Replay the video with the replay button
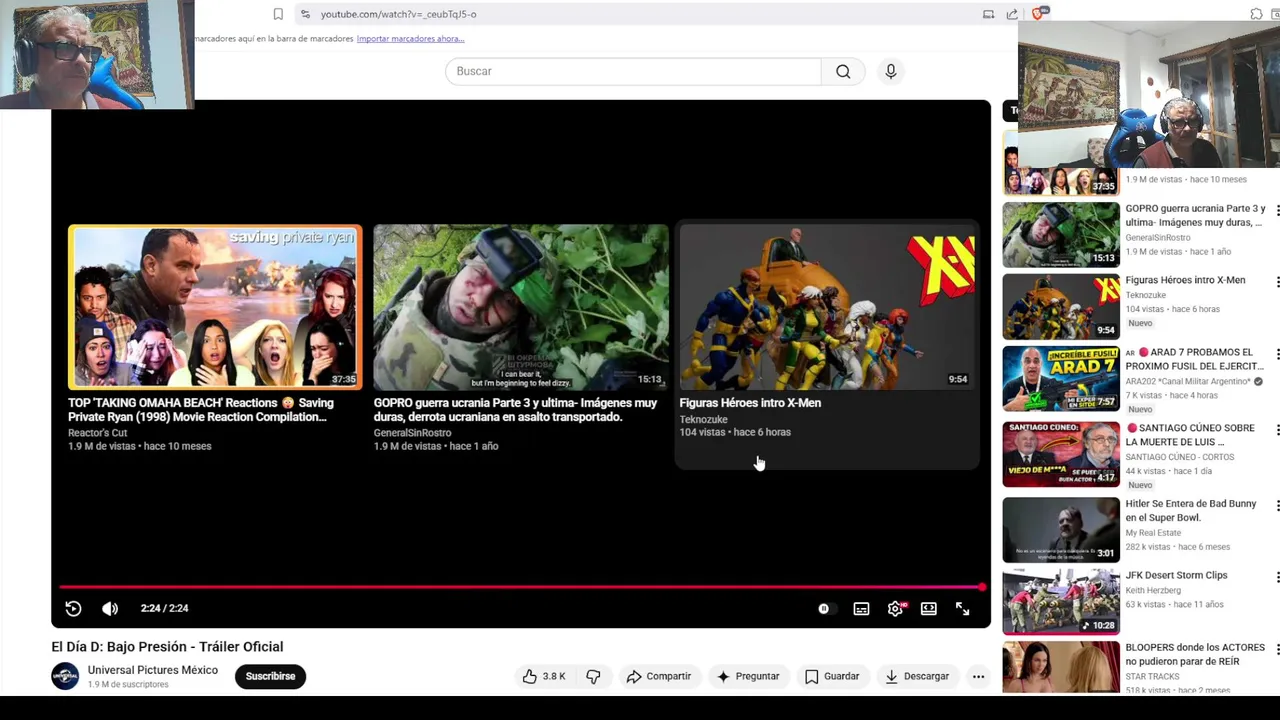The image size is (1280, 720). click(73, 608)
